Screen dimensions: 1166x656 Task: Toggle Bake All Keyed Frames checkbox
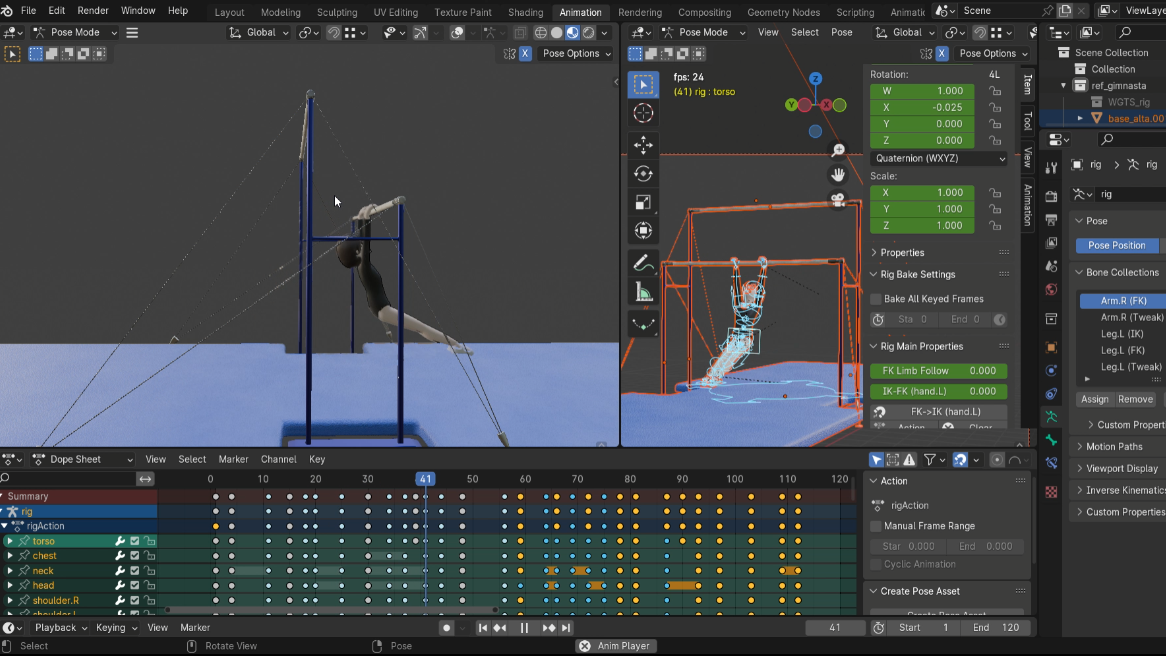[x=876, y=299]
